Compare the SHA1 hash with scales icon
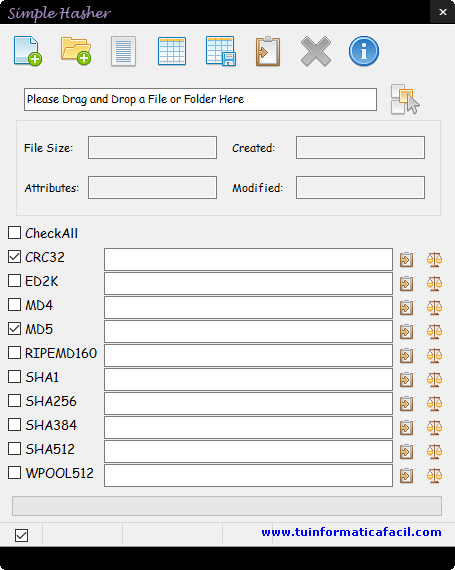Image resolution: width=455 pixels, height=570 pixels. click(x=434, y=380)
